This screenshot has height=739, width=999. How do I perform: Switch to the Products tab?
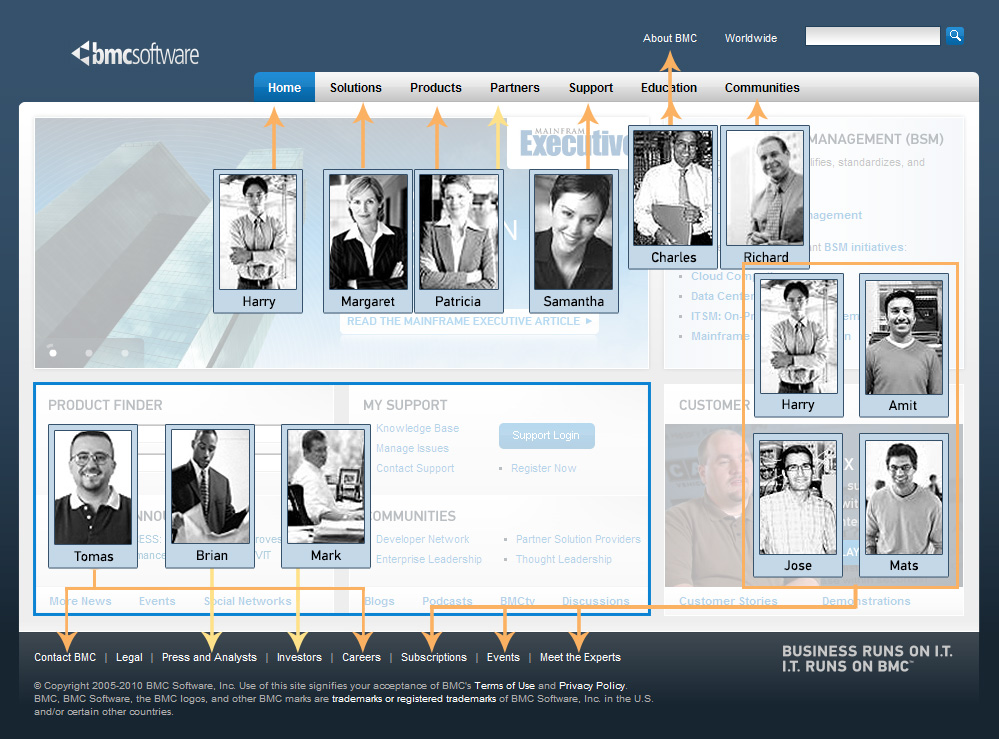435,87
